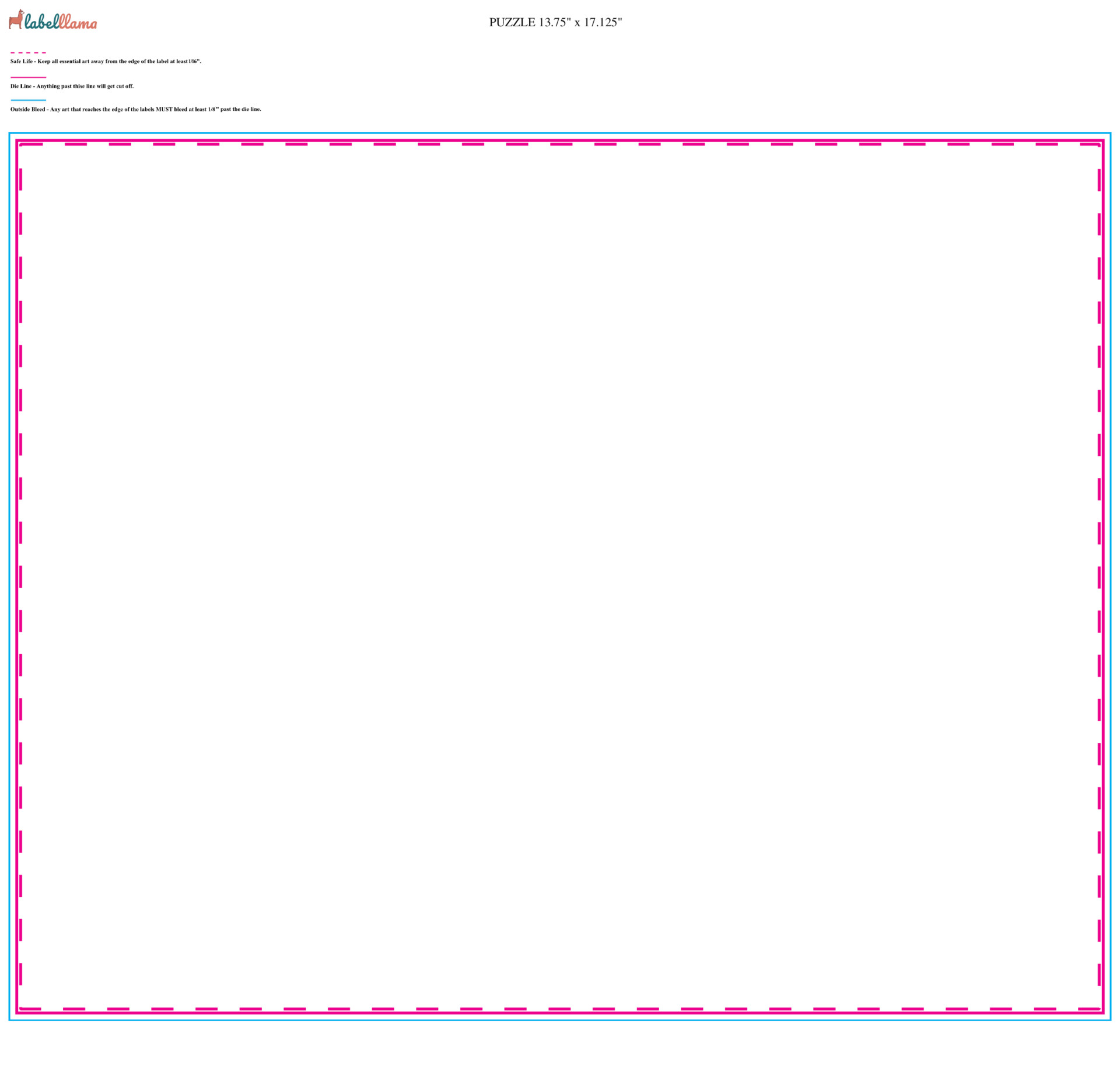Click the top-left corner of the pink die line

tap(17, 141)
